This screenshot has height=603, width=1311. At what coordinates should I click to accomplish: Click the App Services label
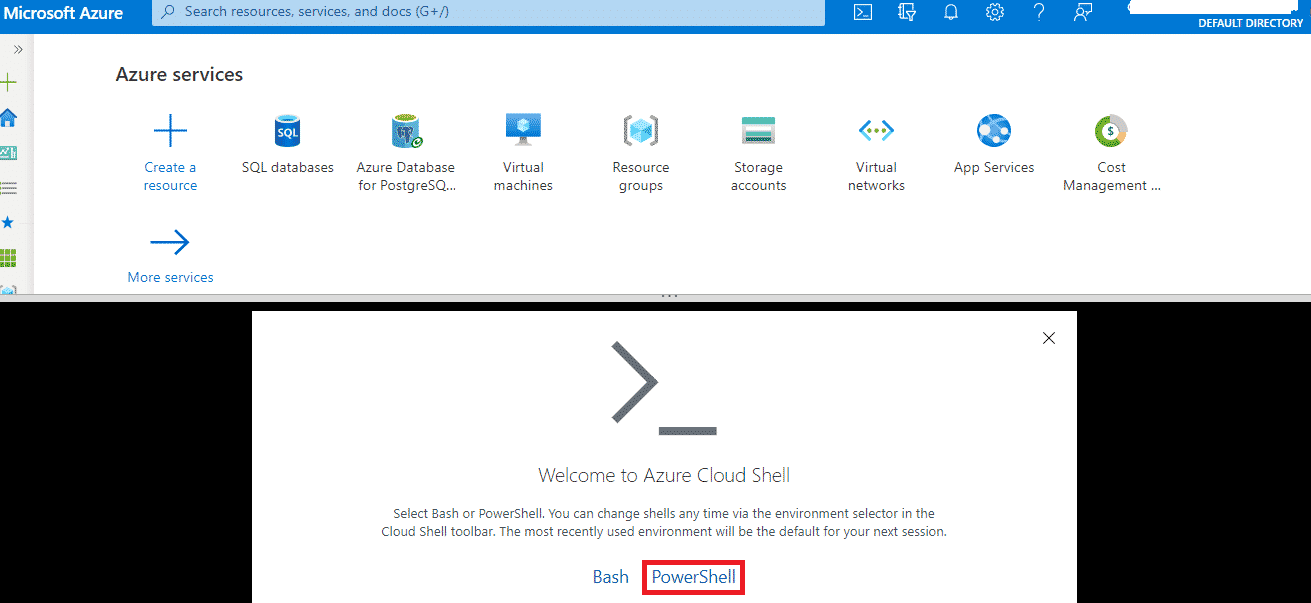coord(994,167)
